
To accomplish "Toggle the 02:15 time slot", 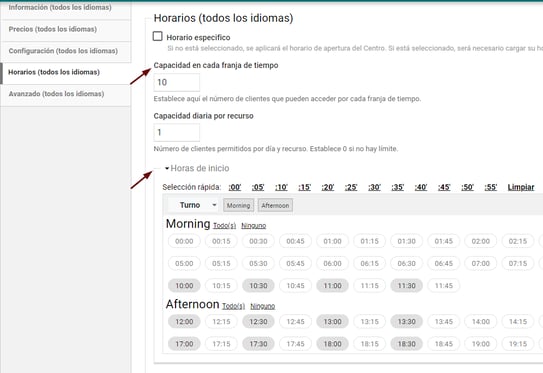I will pos(518,241).
